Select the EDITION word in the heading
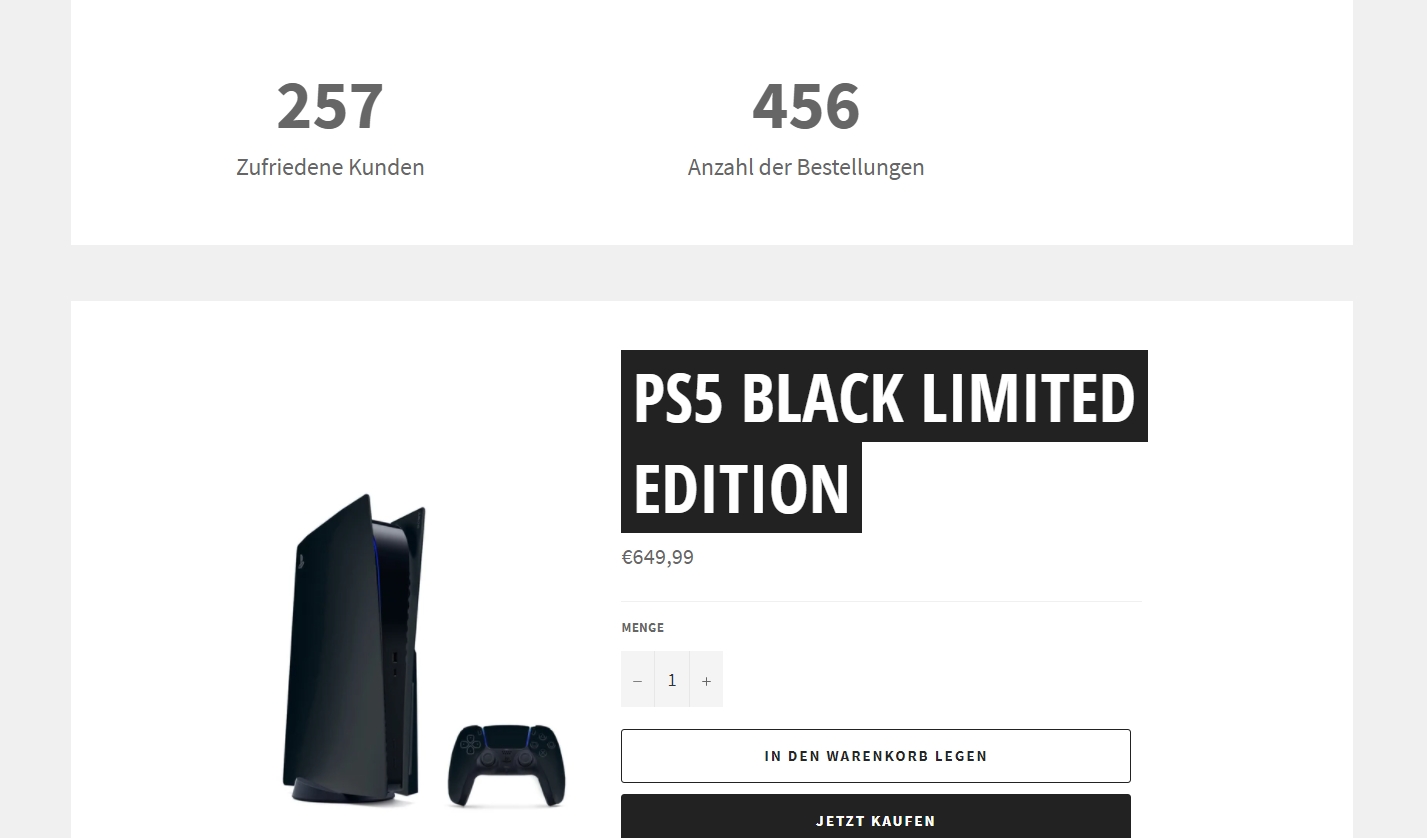Image resolution: width=1427 pixels, height=838 pixels. coord(741,488)
